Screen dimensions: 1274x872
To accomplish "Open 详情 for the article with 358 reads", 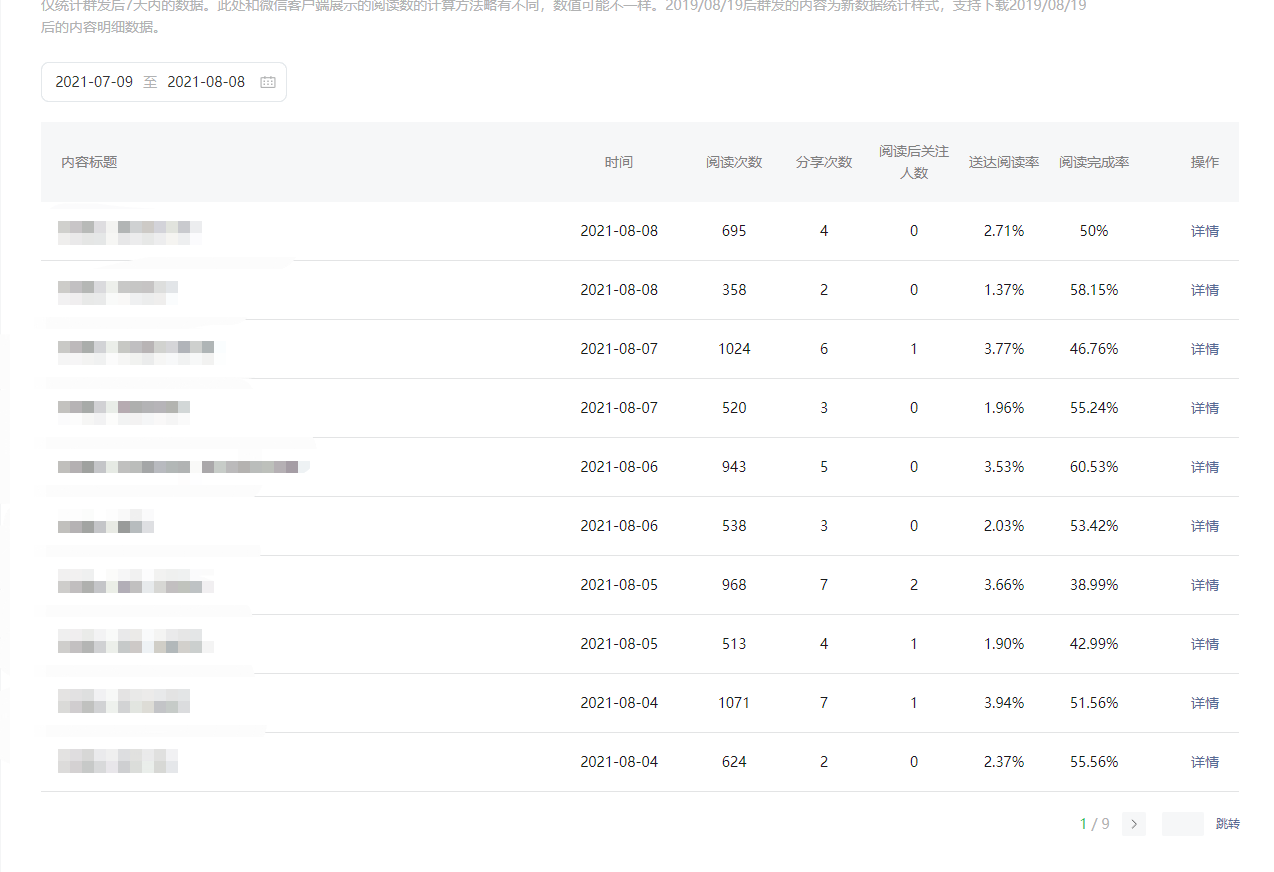I will [x=1204, y=290].
